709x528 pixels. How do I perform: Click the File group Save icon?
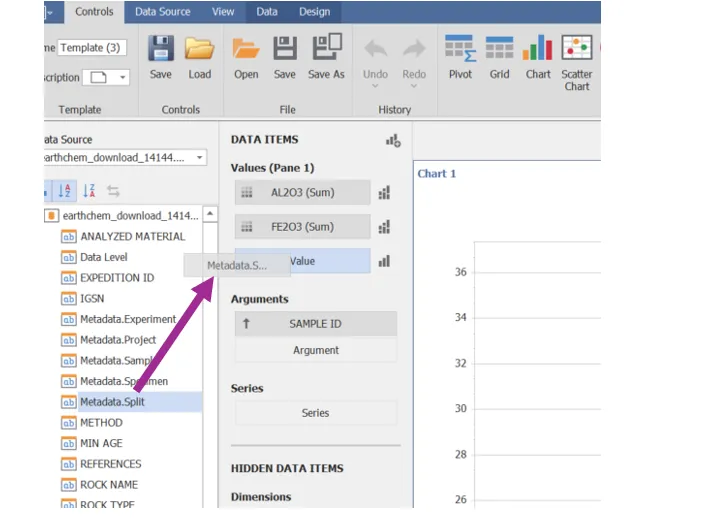[285, 48]
